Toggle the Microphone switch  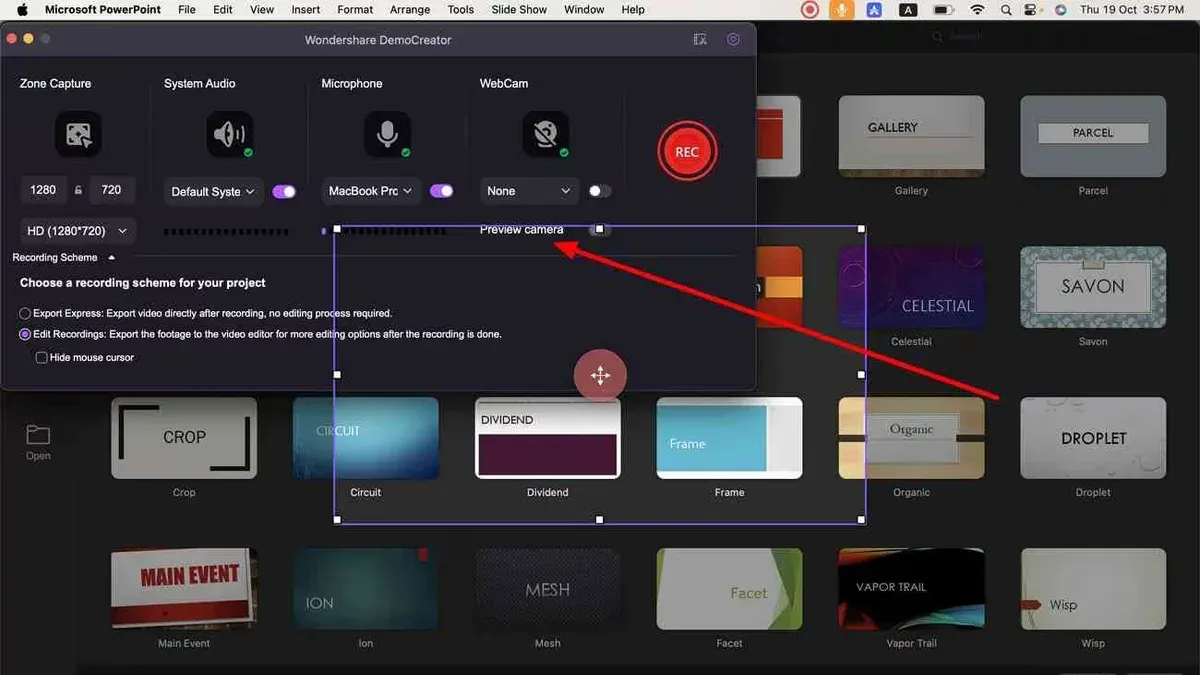click(441, 191)
